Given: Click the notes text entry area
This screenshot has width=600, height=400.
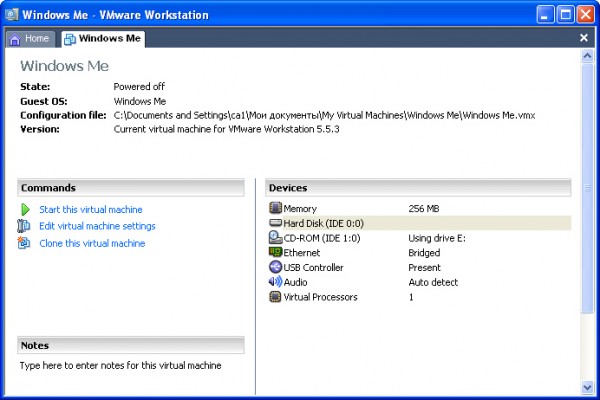Looking at the screenshot, I should point(130,366).
